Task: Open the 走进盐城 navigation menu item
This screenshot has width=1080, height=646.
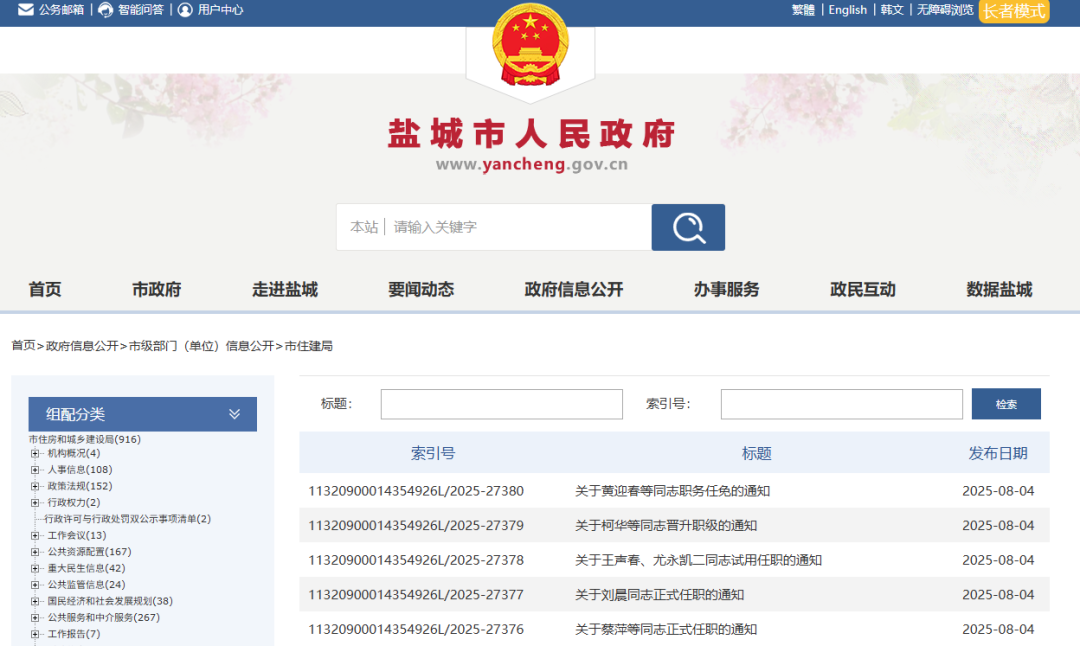Action: (x=284, y=289)
